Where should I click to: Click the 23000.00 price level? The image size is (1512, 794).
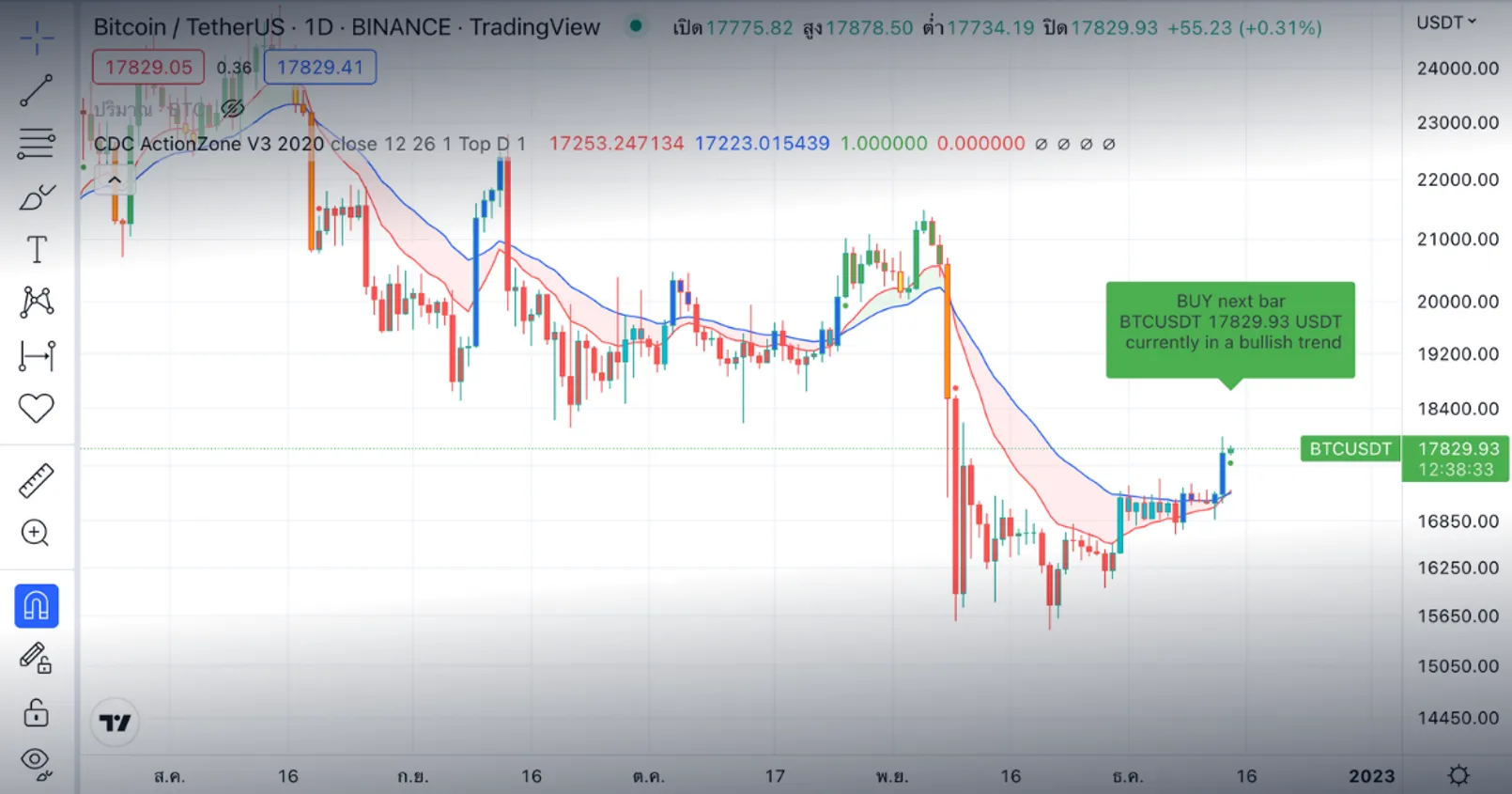click(x=1458, y=123)
